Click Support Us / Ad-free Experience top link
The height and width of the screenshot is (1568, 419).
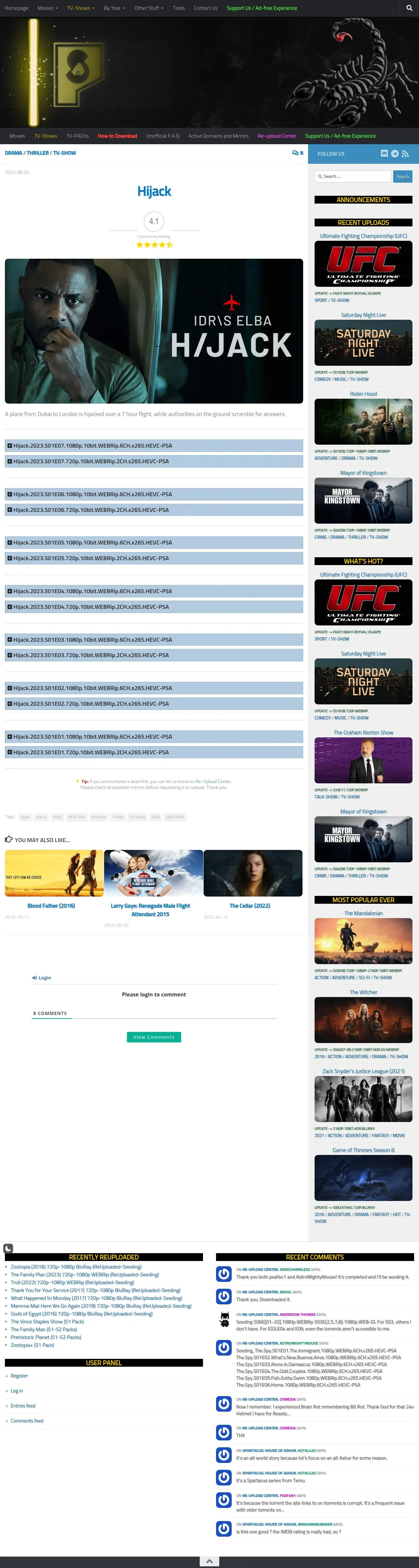[262, 8]
